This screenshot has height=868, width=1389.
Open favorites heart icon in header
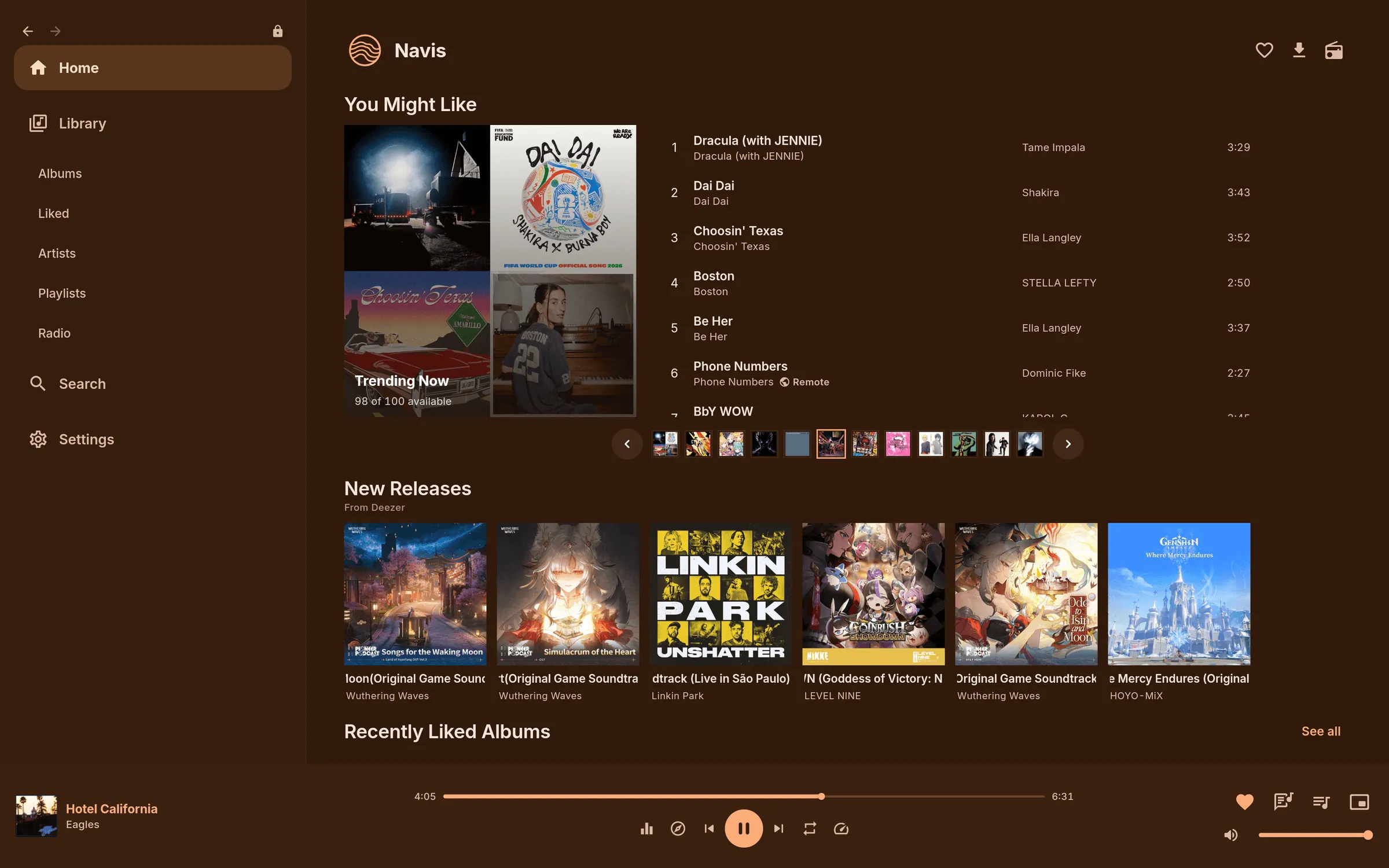pyautogui.click(x=1264, y=50)
